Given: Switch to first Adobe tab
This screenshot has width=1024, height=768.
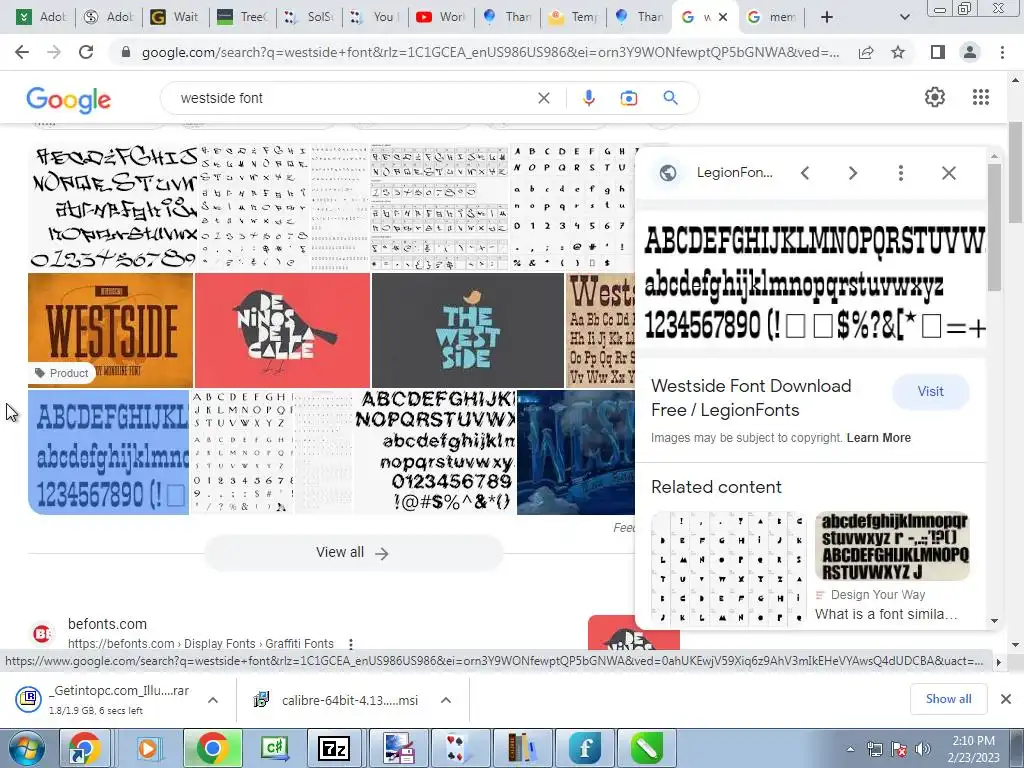Looking at the screenshot, I should 41,17.
